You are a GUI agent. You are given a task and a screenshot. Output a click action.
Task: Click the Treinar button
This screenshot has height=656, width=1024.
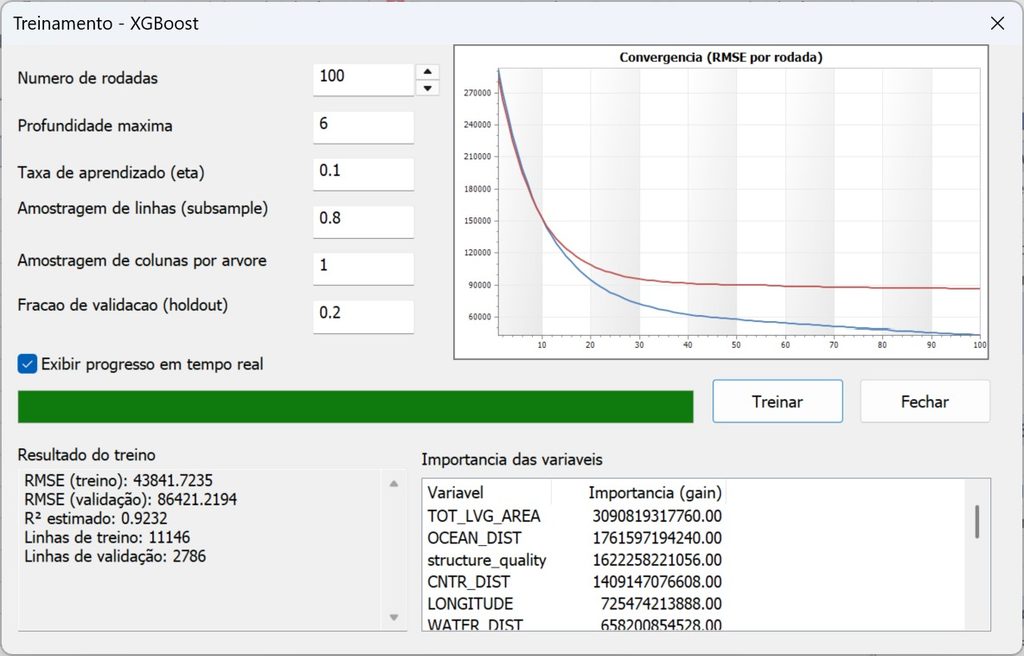tap(777, 401)
